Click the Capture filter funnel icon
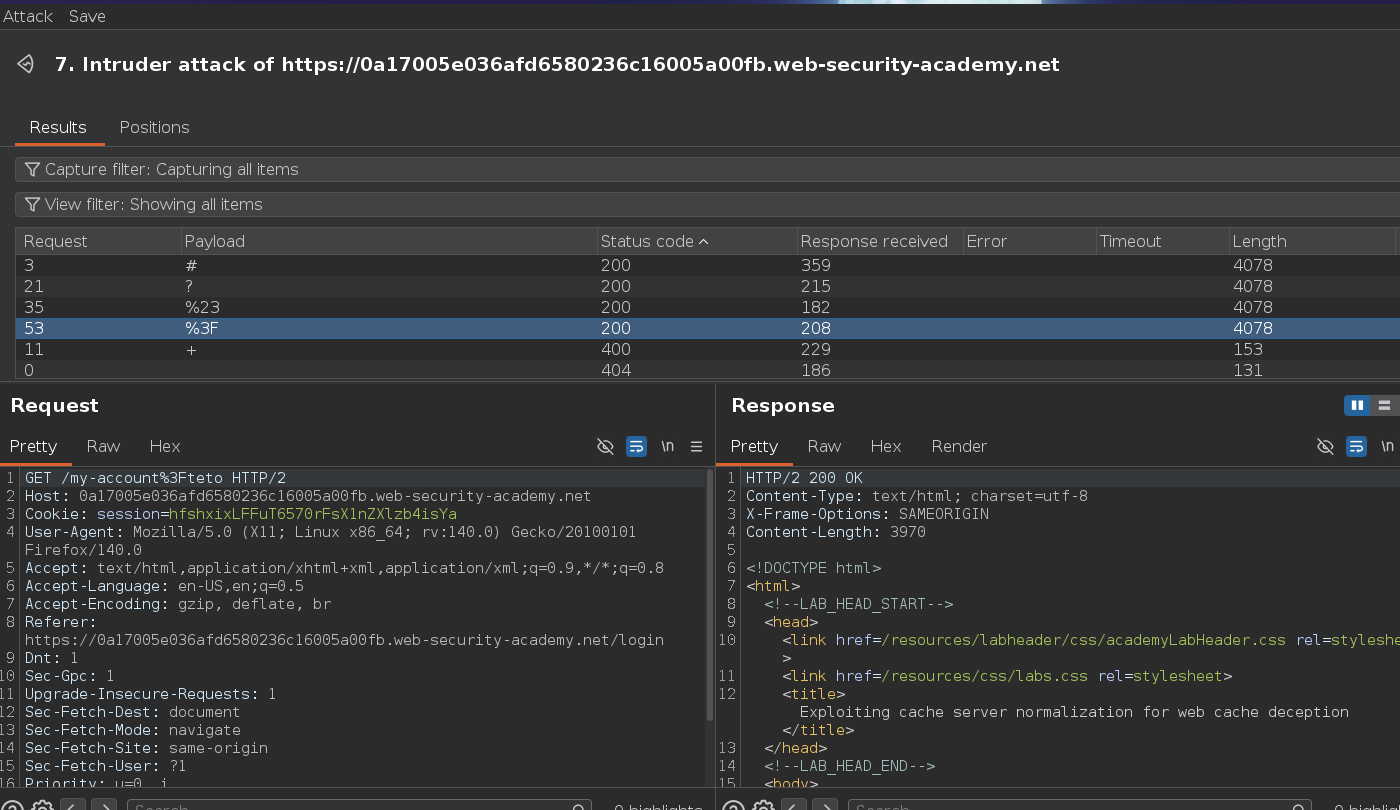 (x=33, y=169)
